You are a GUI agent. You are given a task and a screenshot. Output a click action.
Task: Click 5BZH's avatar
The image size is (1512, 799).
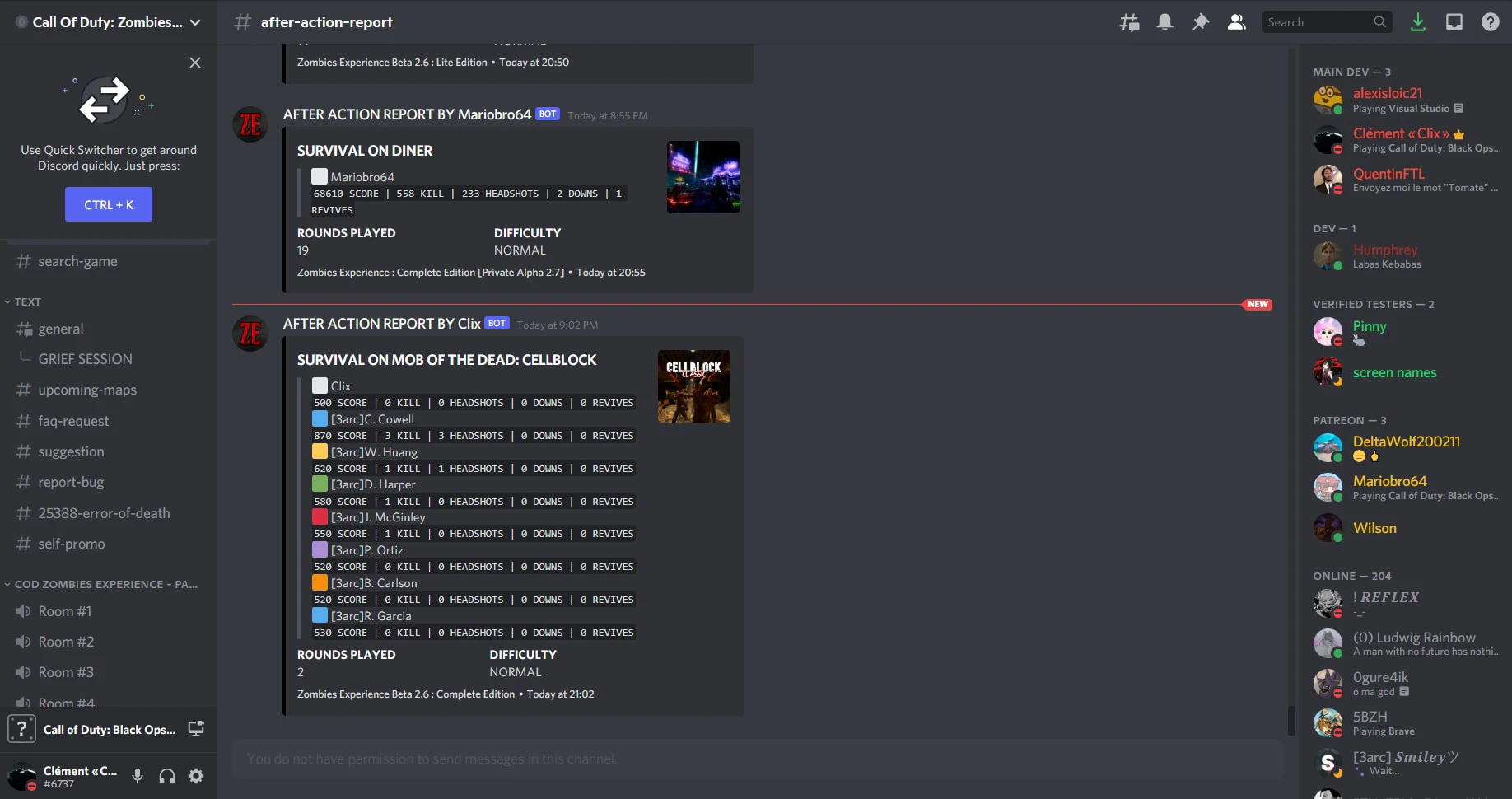[x=1328, y=723]
